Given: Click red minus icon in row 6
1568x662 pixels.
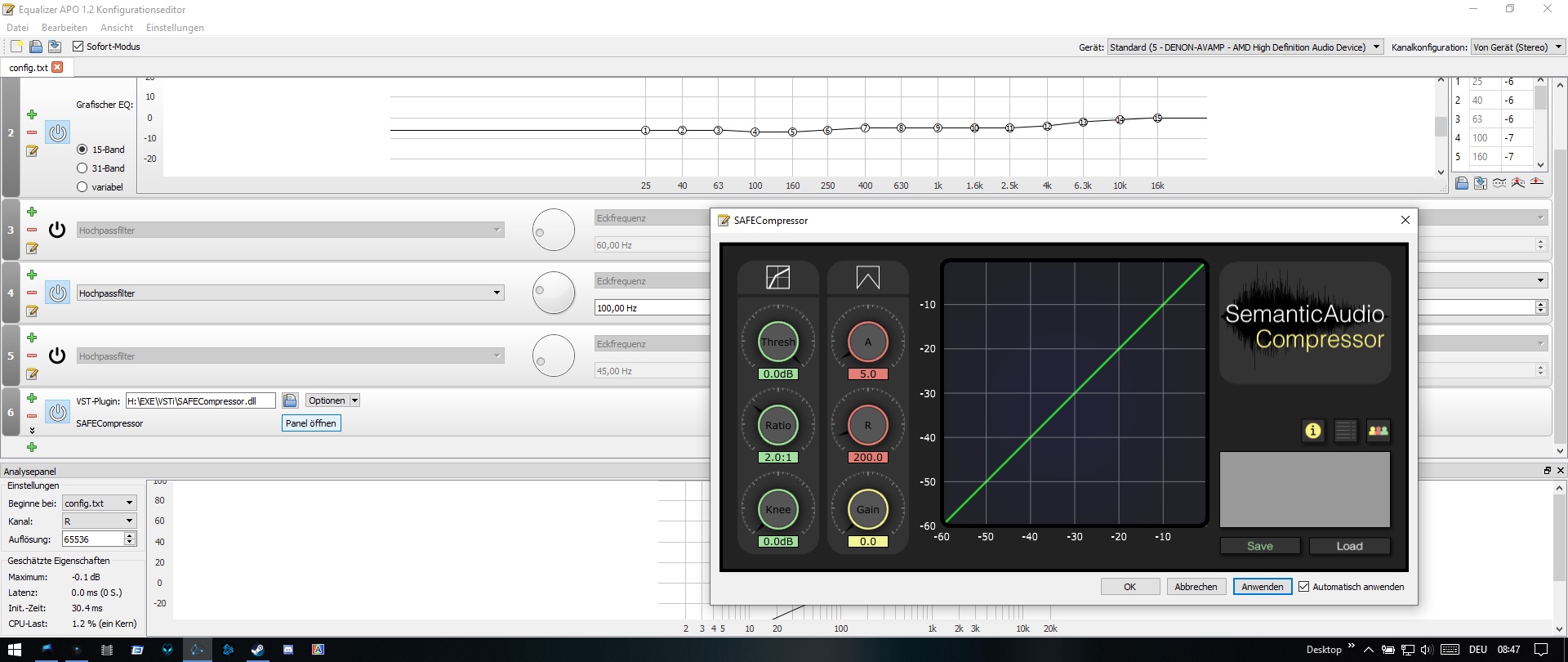Looking at the screenshot, I should [x=32, y=416].
